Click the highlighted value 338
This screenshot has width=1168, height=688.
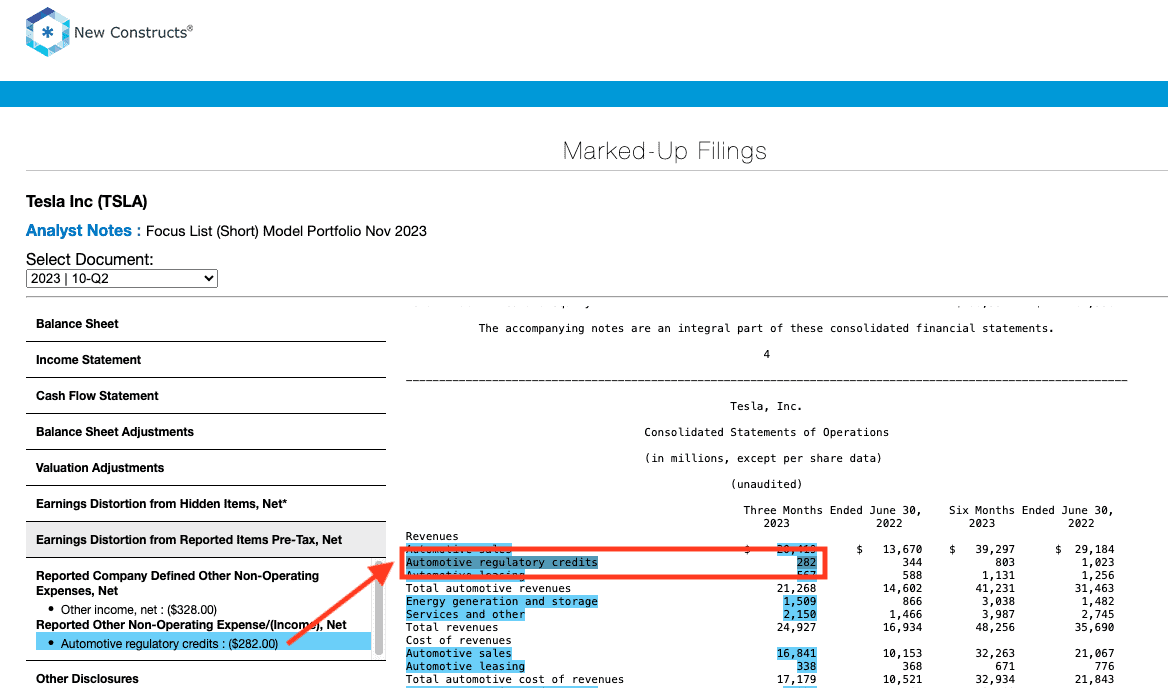806,666
